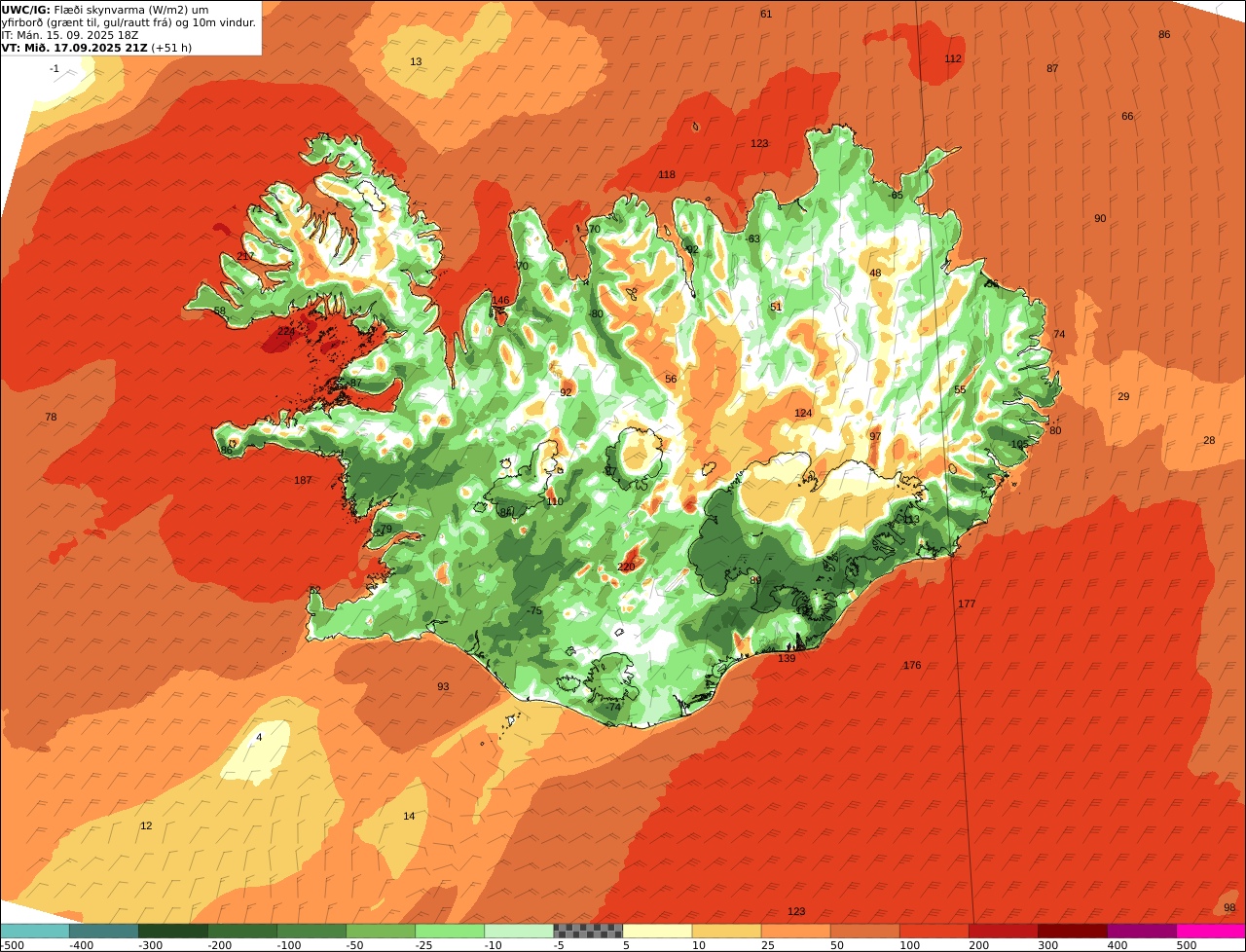Viewport: 1246px width, 952px height.
Task: Select the coastal value '139'
Action: pos(787,658)
